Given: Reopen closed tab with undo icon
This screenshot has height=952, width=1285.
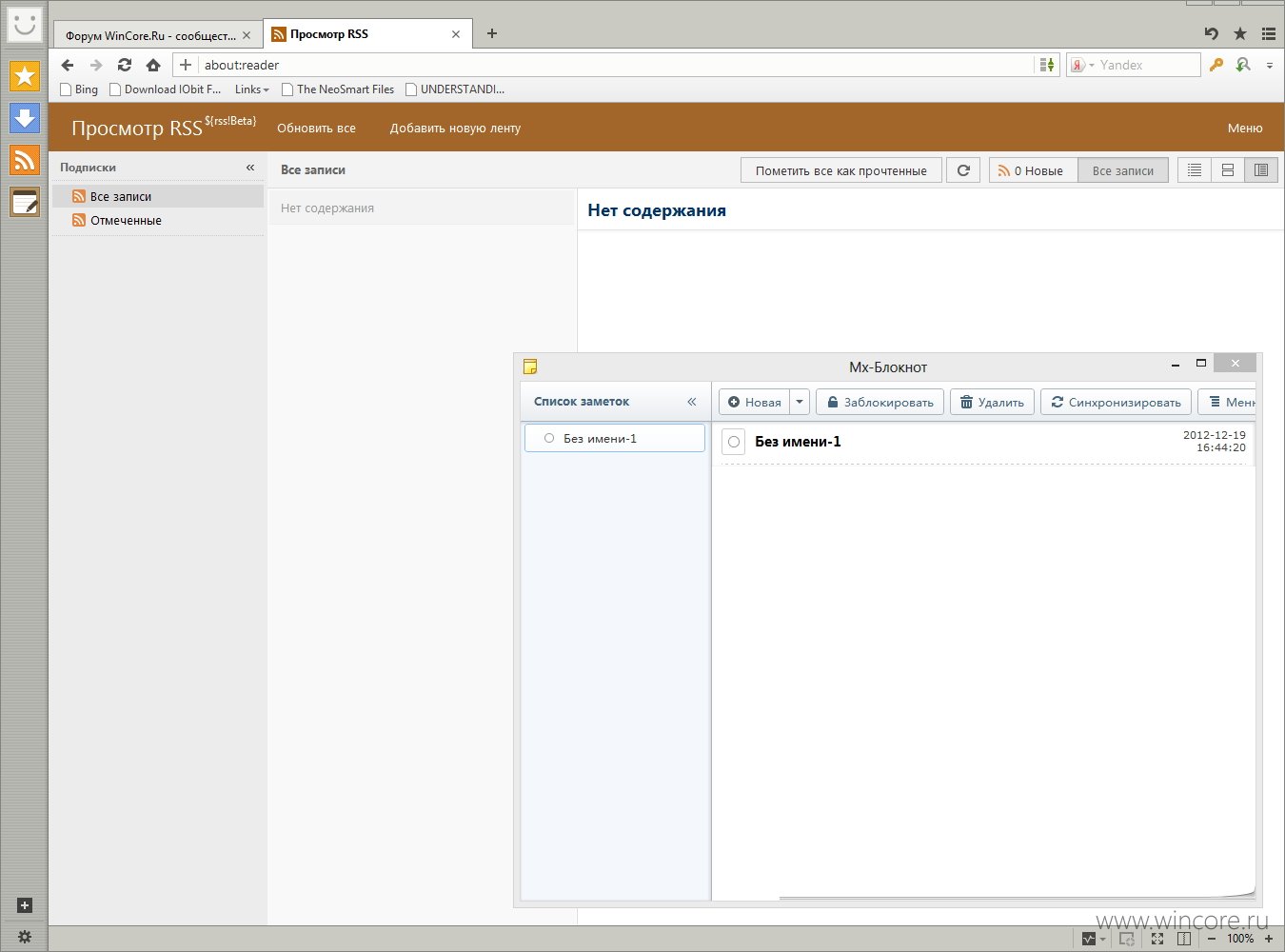Looking at the screenshot, I should coord(1212,33).
